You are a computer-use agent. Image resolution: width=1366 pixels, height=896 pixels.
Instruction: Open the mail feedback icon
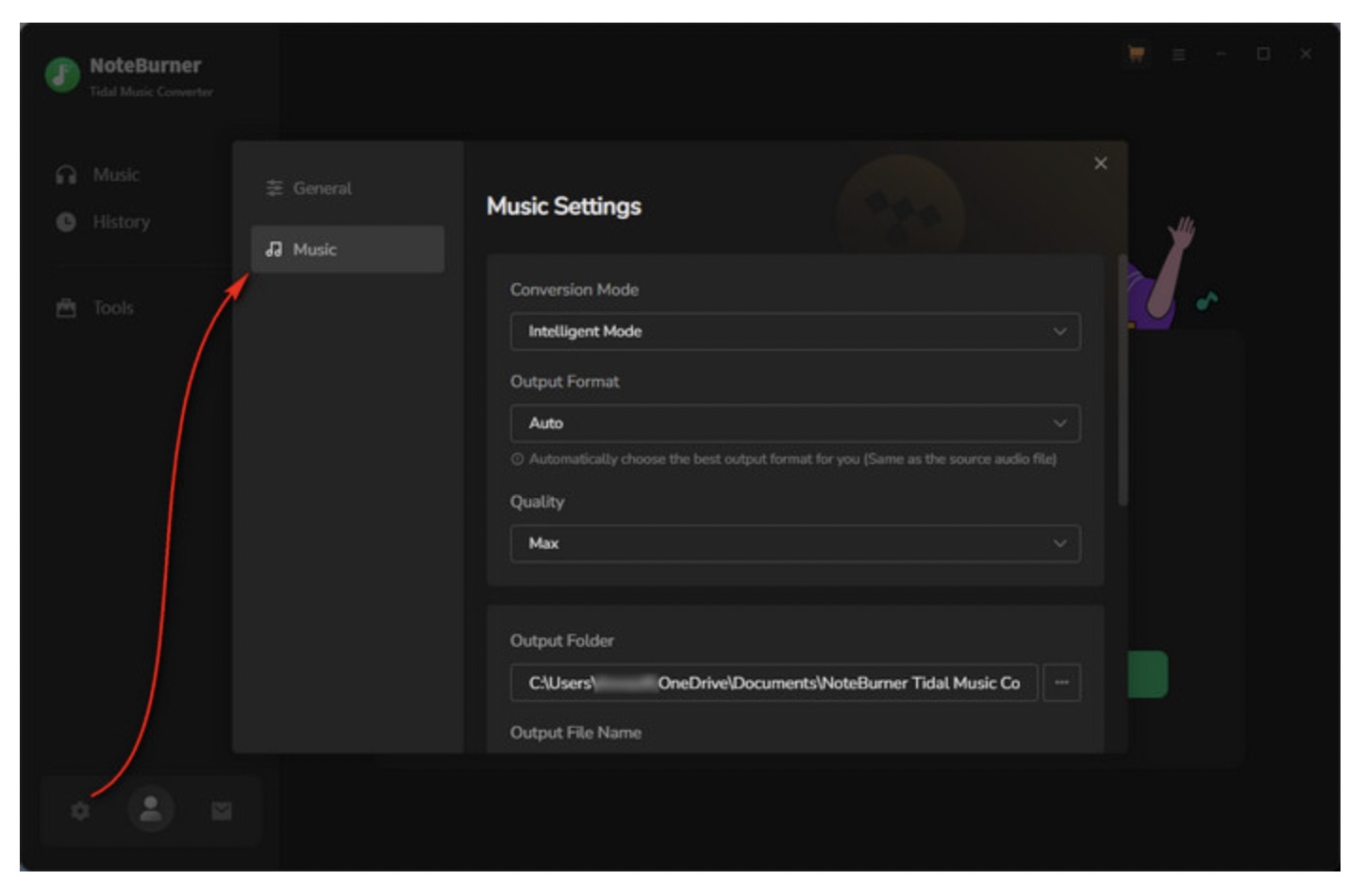point(222,811)
